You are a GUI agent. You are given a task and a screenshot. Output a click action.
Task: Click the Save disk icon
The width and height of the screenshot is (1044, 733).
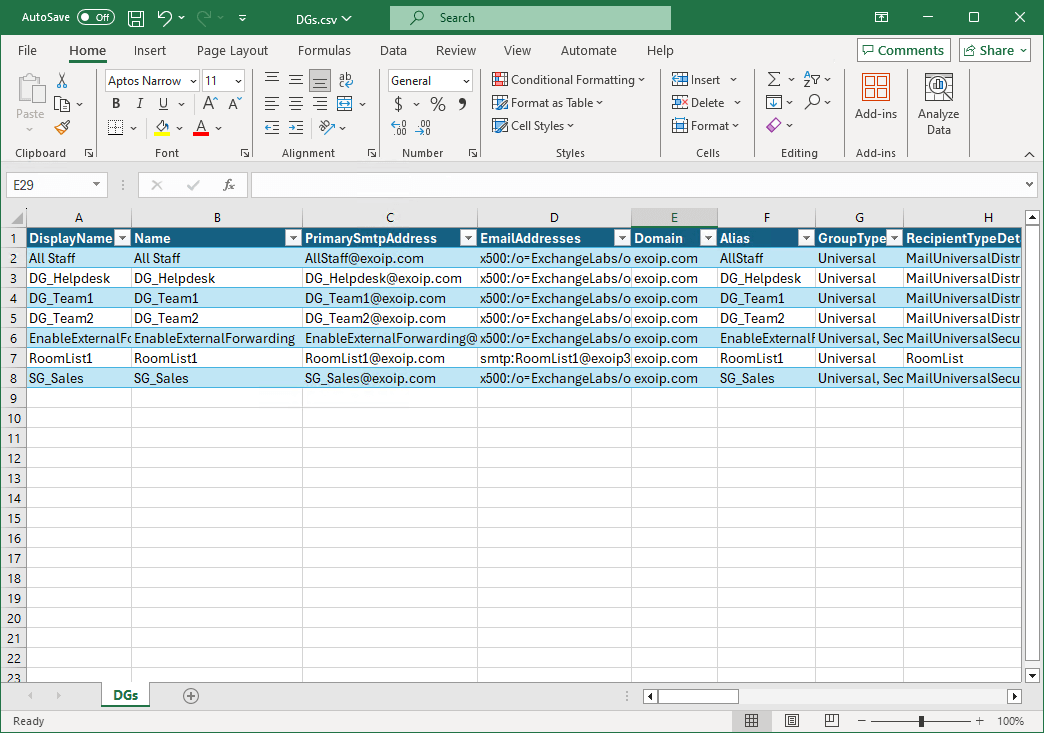136,18
